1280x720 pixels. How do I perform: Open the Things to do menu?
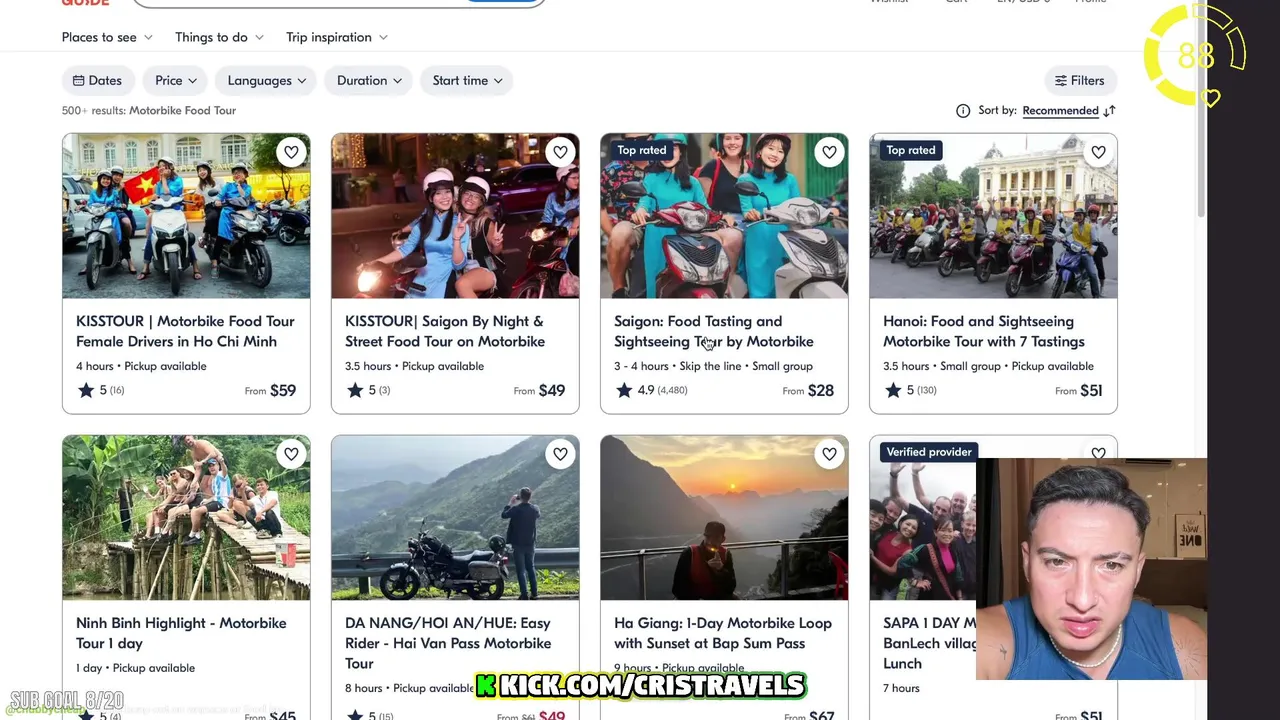[219, 37]
